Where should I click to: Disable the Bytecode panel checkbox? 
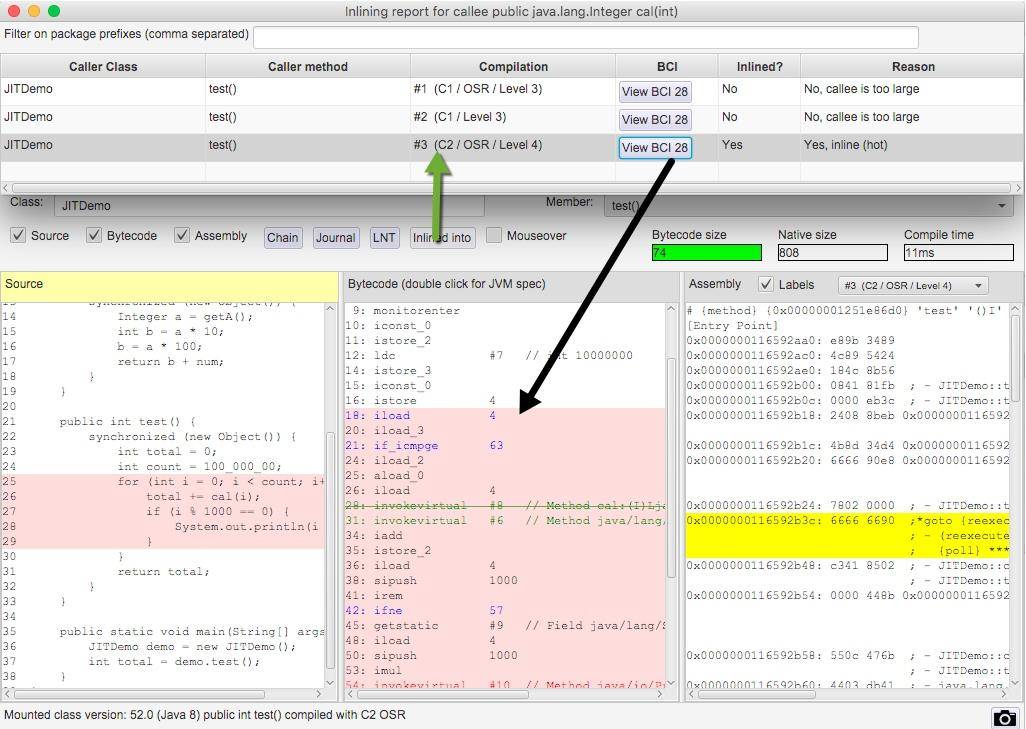[x=94, y=236]
